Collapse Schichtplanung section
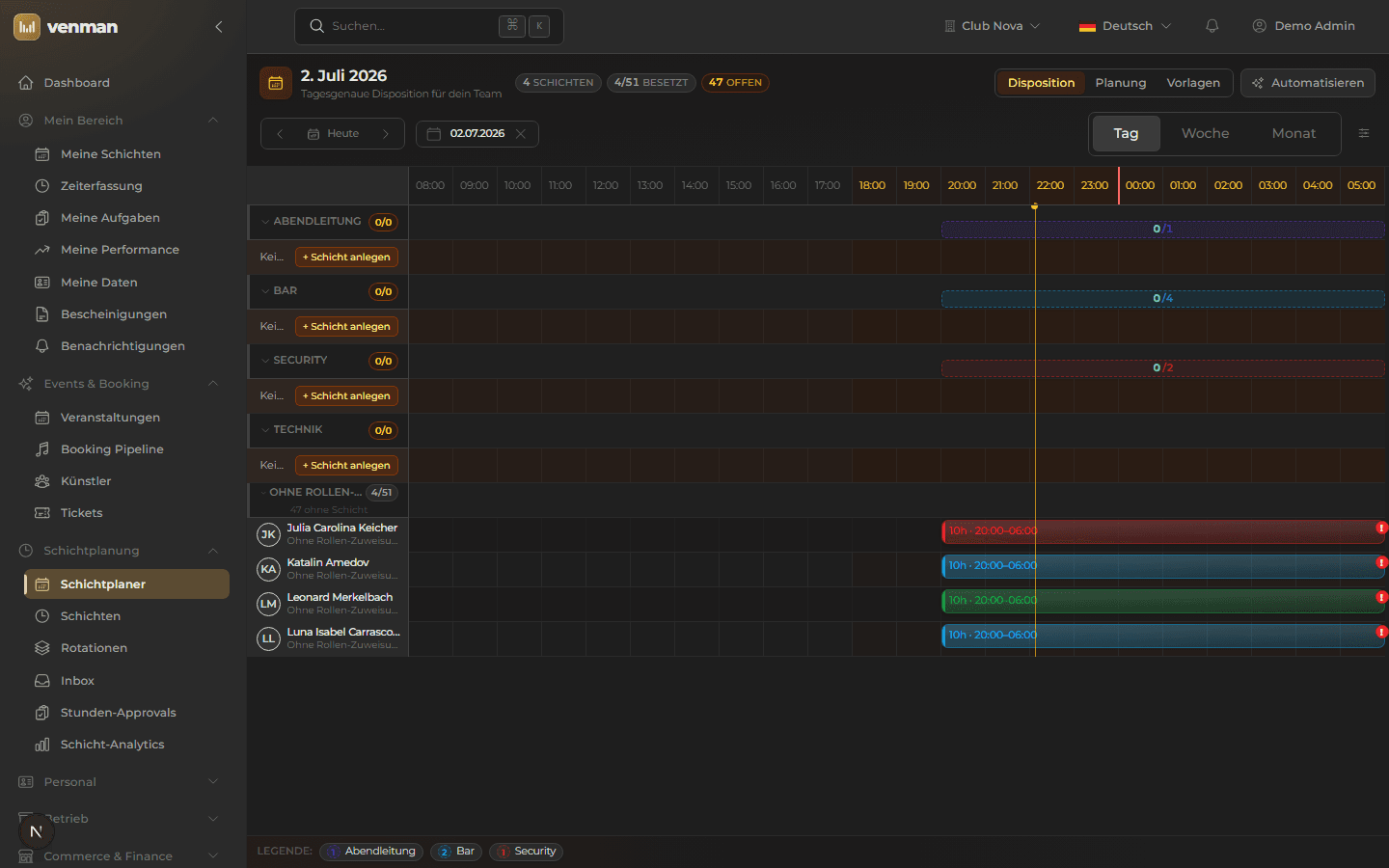Image resolution: width=1389 pixels, height=868 pixels. pyautogui.click(x=213, y=551)
